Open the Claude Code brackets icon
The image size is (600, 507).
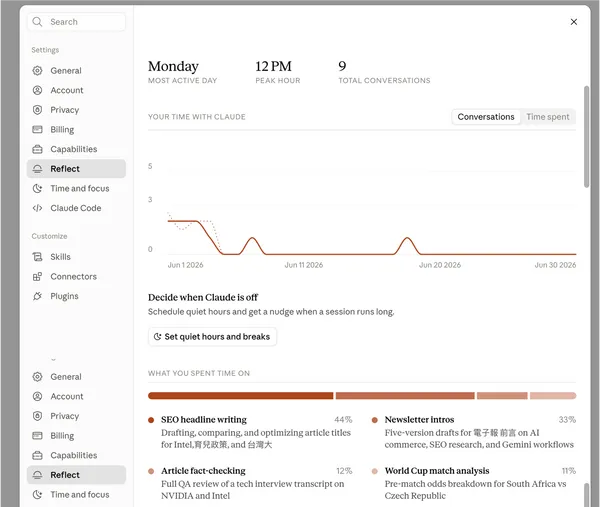(37, 208)
